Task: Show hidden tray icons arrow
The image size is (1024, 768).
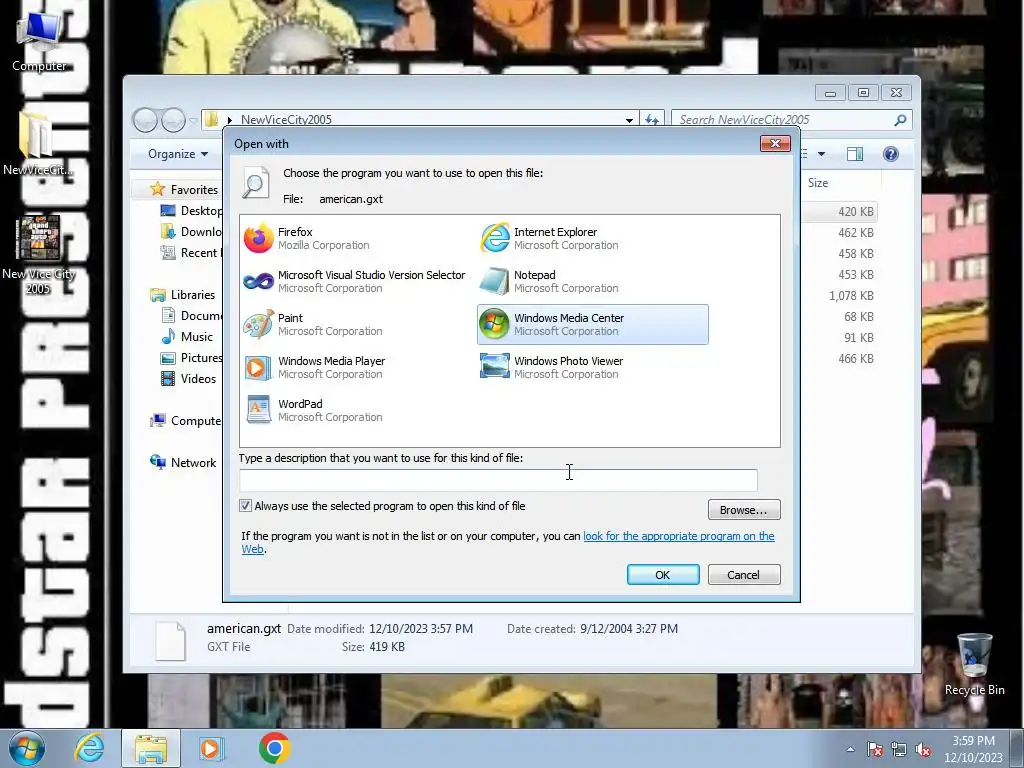Action: click(850, 749)
